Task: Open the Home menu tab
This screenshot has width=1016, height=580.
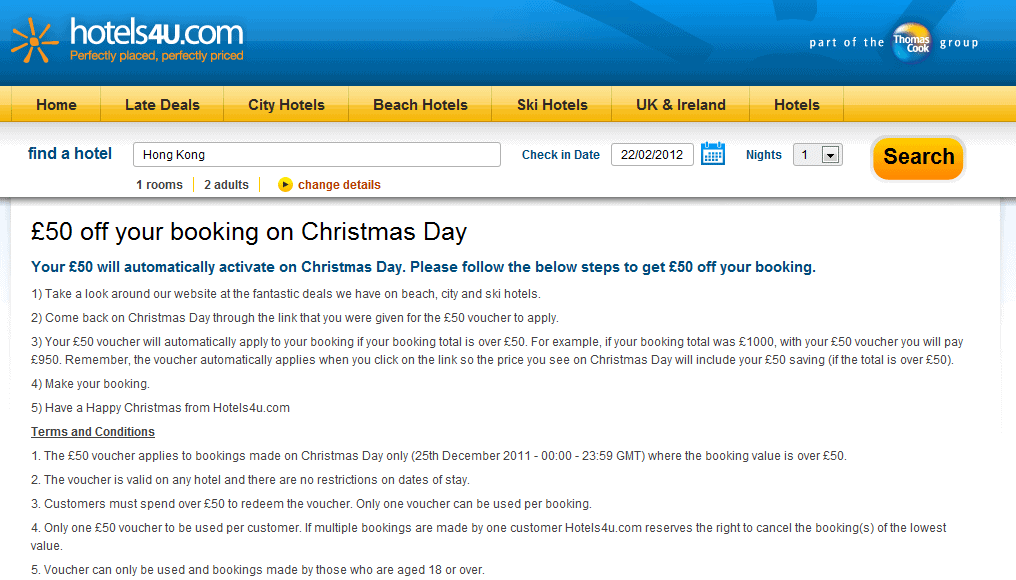Action: pyautogui.click(x=56, y=105)
